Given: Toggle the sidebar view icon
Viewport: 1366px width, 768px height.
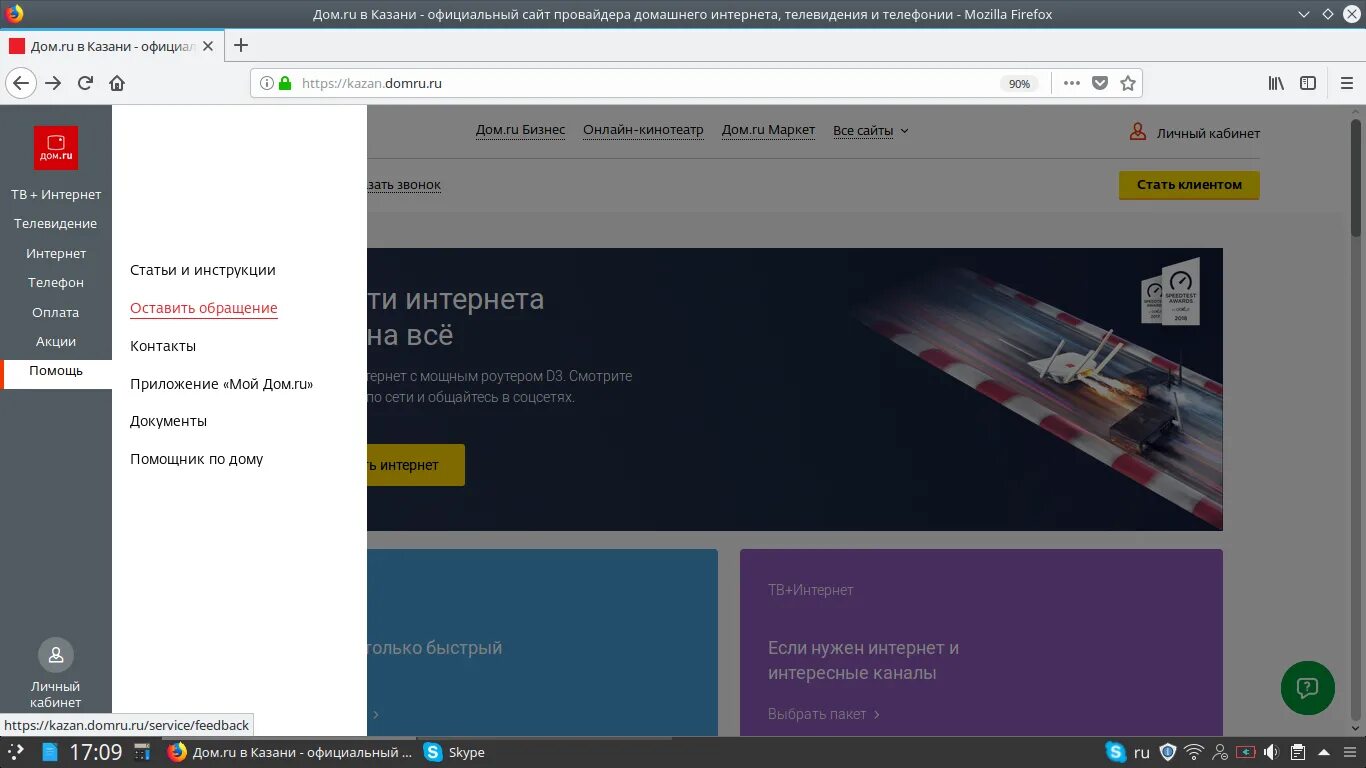Looking at the screenshot, I should click(x=1308, y=83).
